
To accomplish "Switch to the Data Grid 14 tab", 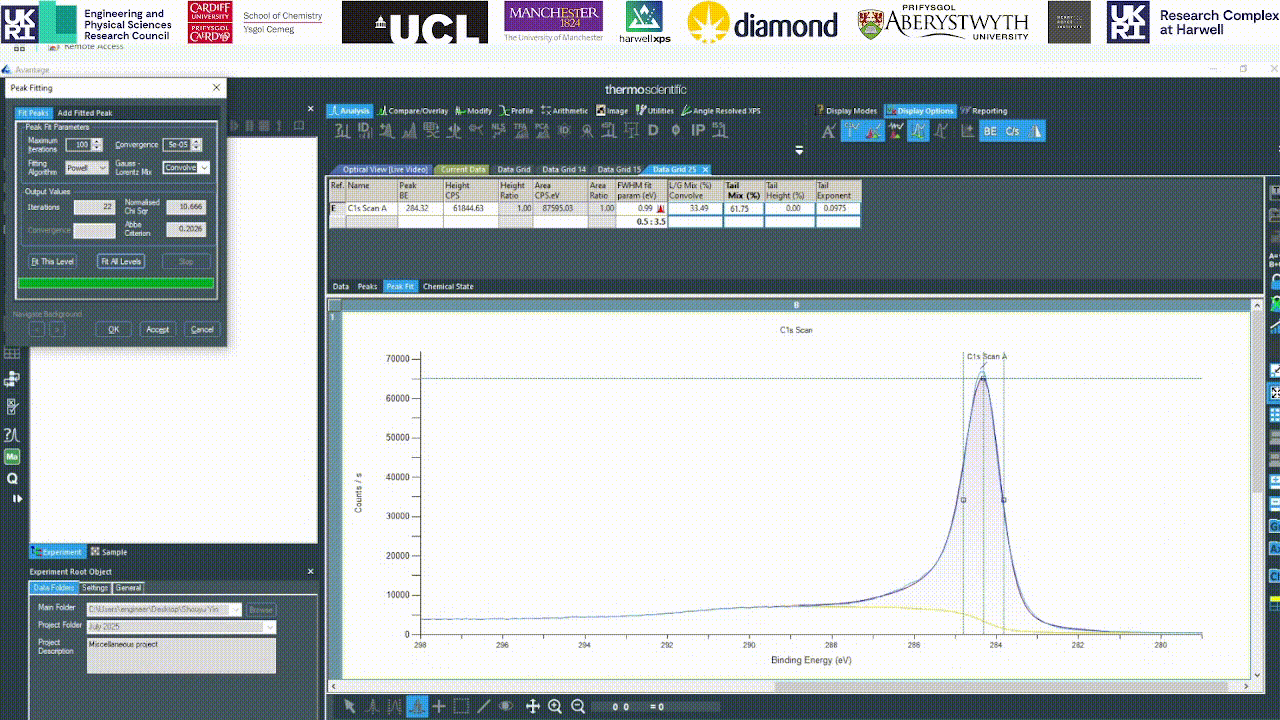I will [564, 170].
